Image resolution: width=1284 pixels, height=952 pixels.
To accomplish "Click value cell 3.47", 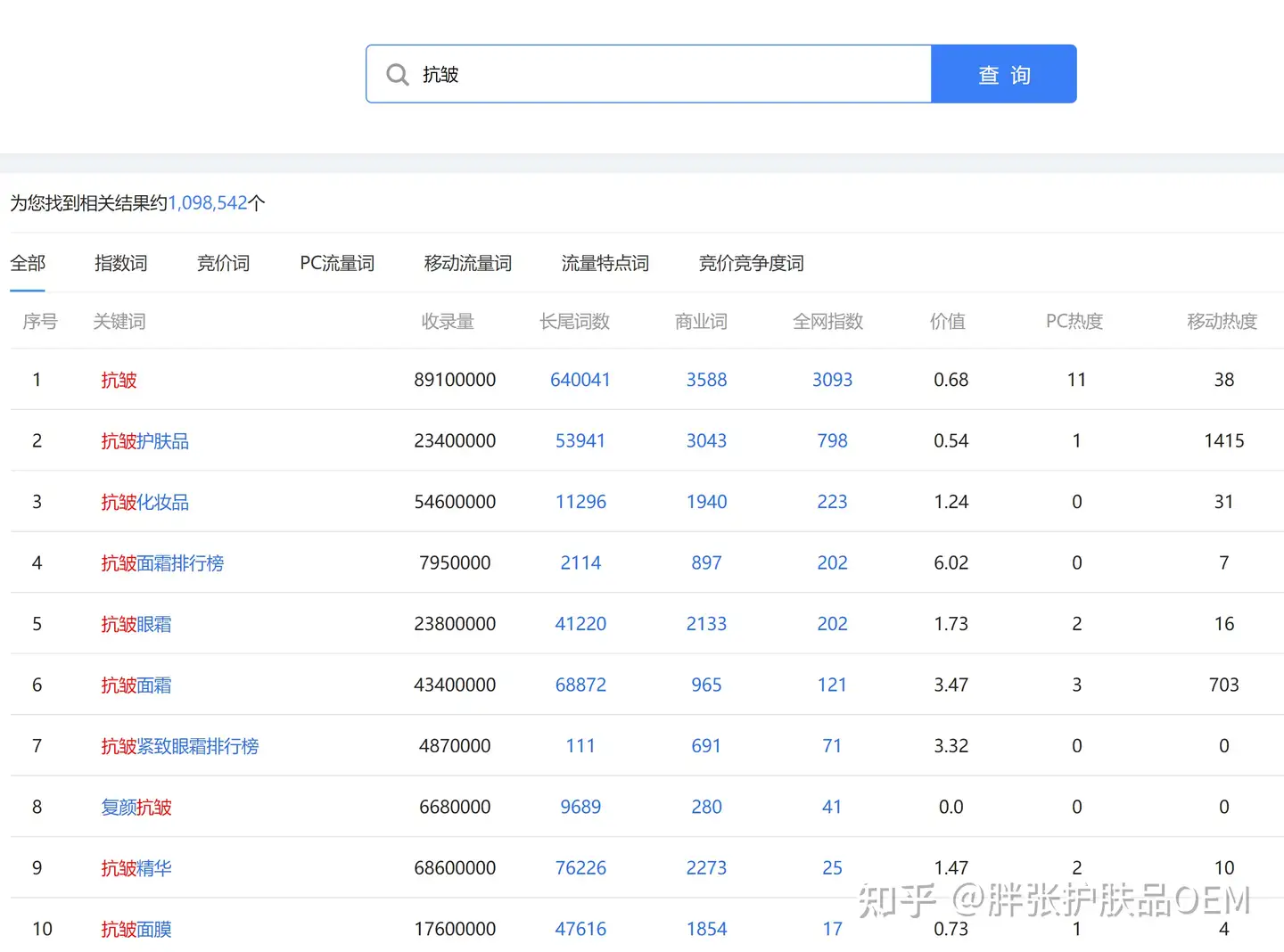I will pyautogui.click(x=951, y=685).
